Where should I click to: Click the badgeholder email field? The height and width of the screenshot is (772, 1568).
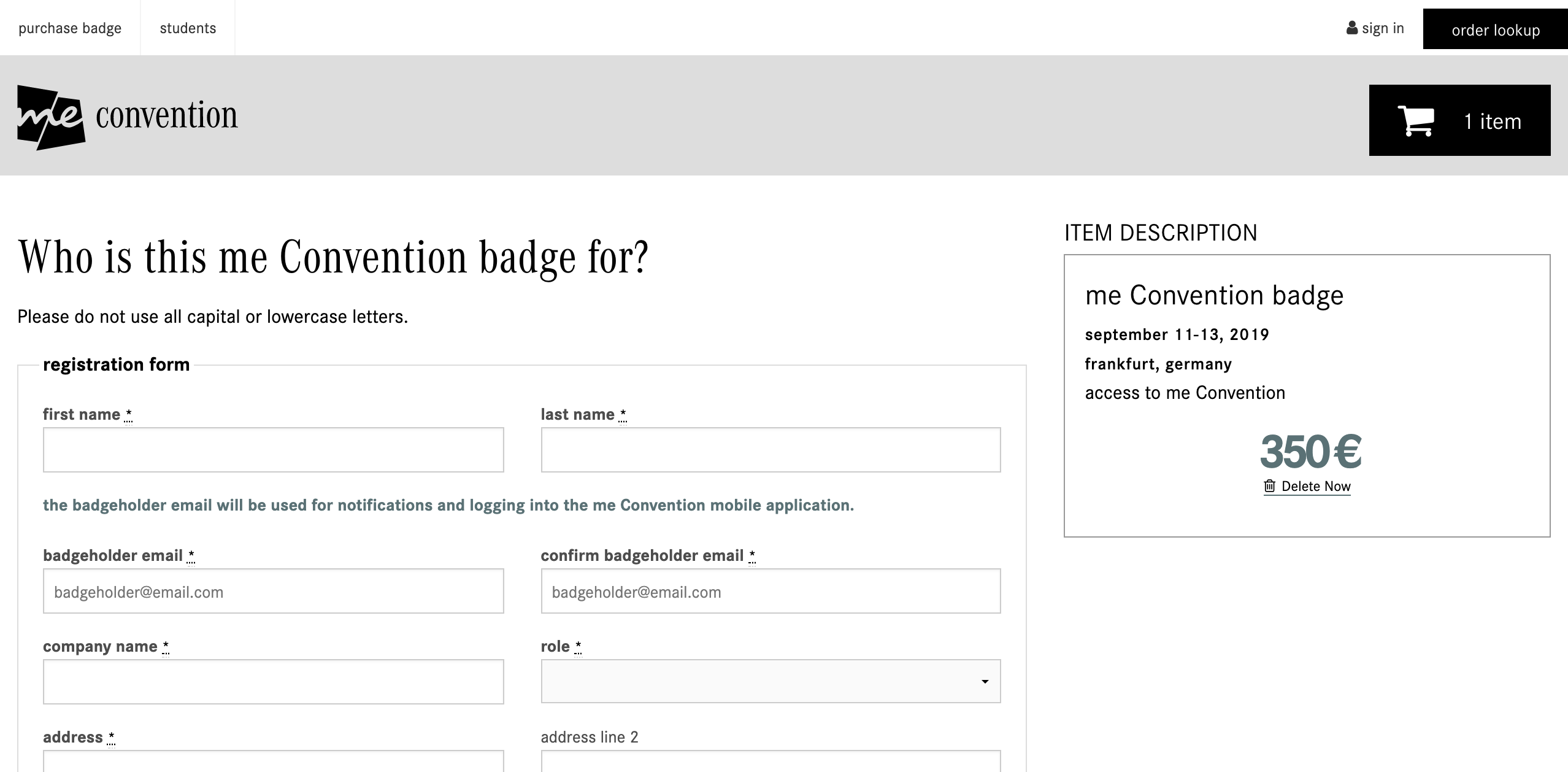tap(273, 591)
